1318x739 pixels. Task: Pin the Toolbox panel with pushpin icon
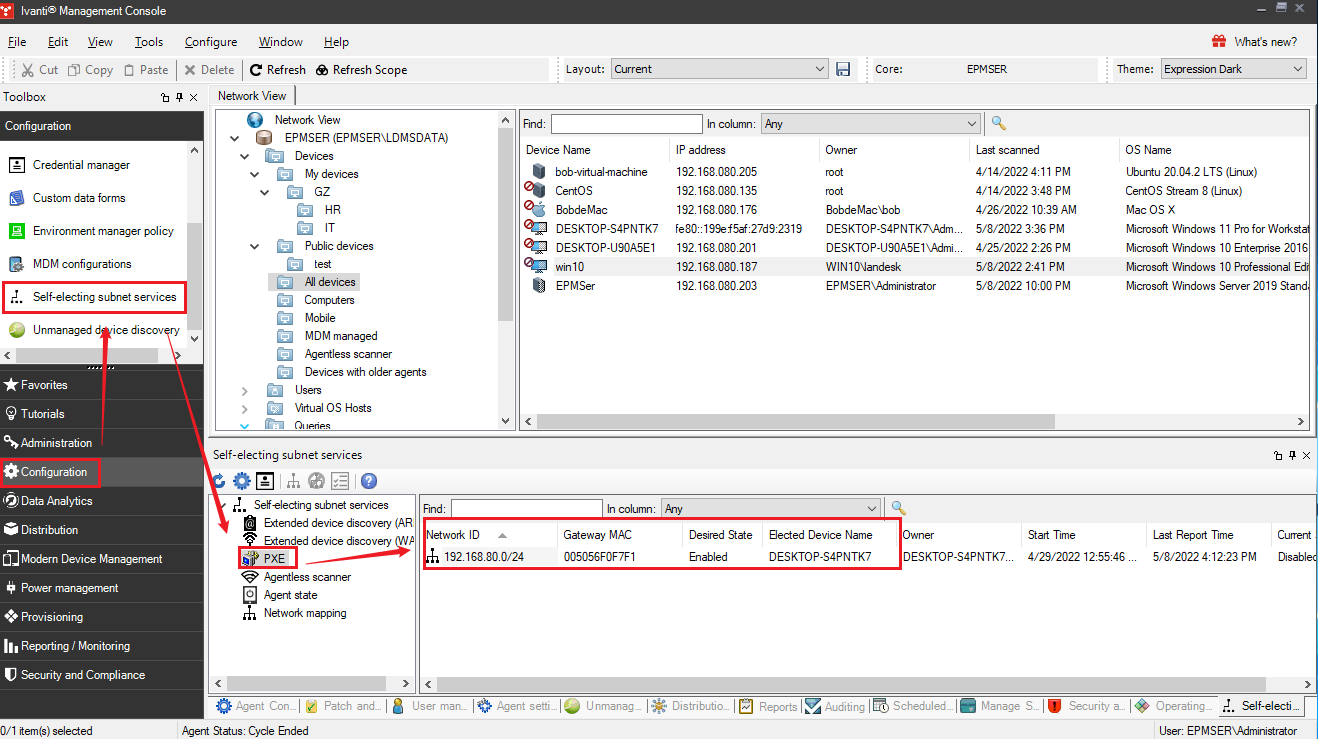tap(179, 98)
